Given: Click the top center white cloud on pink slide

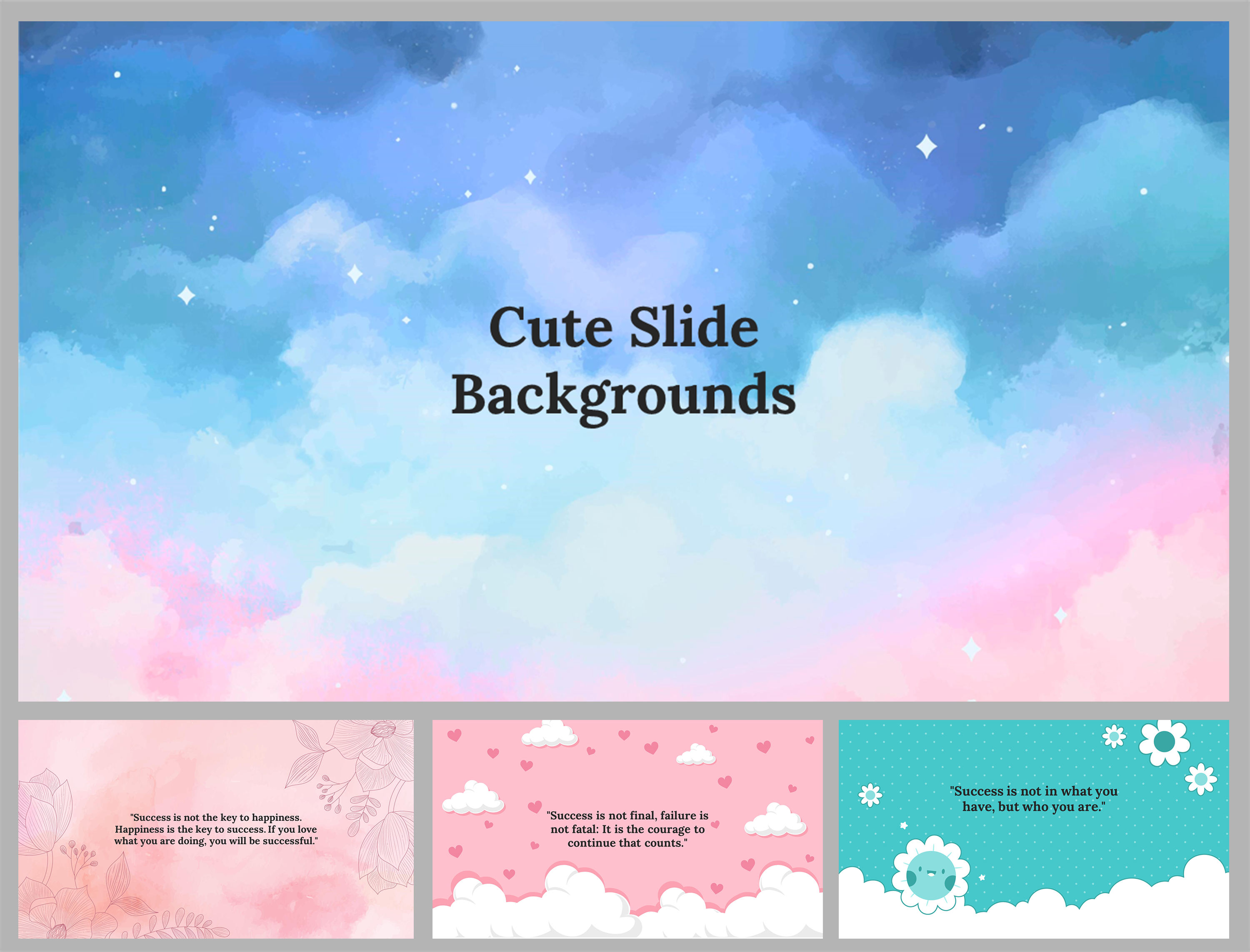Looking at the screenshot, I should click(549, 735).
